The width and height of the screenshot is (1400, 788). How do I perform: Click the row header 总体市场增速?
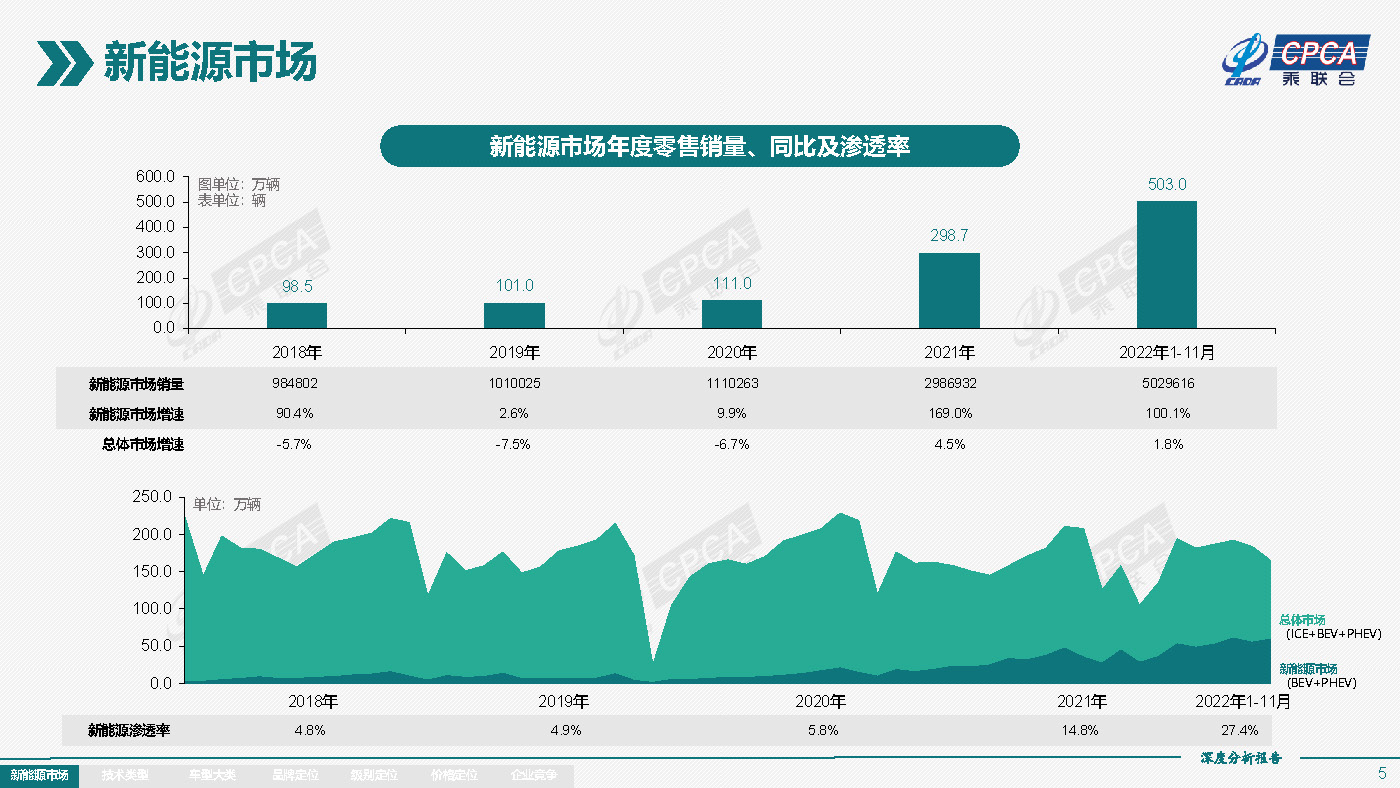coord(143,444)
